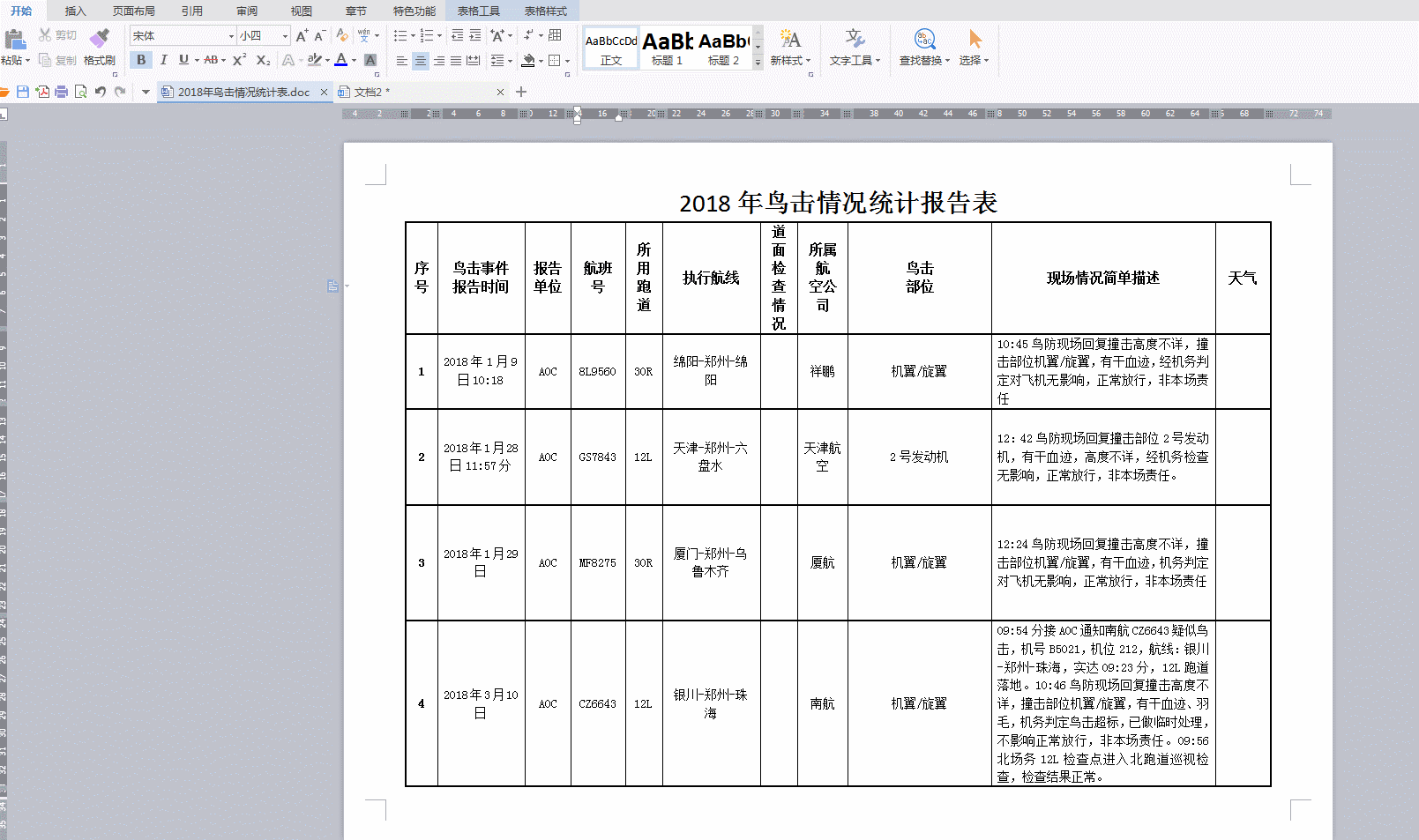
Task: Click the export to PDF icon
Action: (x=42, y=92)
